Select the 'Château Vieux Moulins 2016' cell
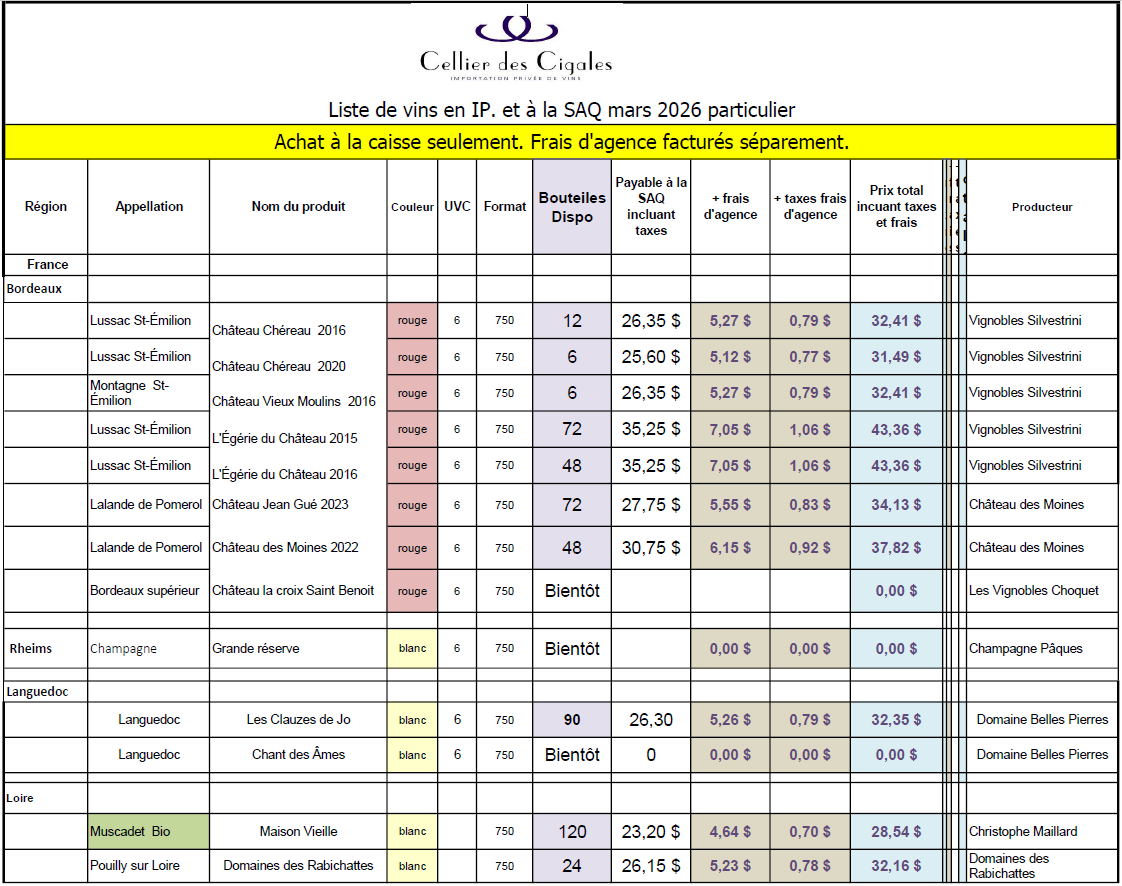Image resolution: width=1122 pixels, height=886 pixels. [298, 393]
